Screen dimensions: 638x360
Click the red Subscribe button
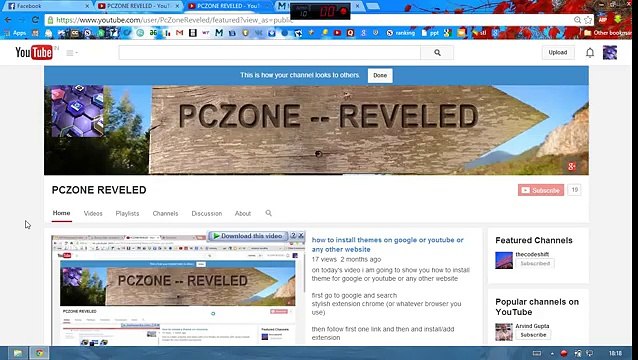pos(541,190)
